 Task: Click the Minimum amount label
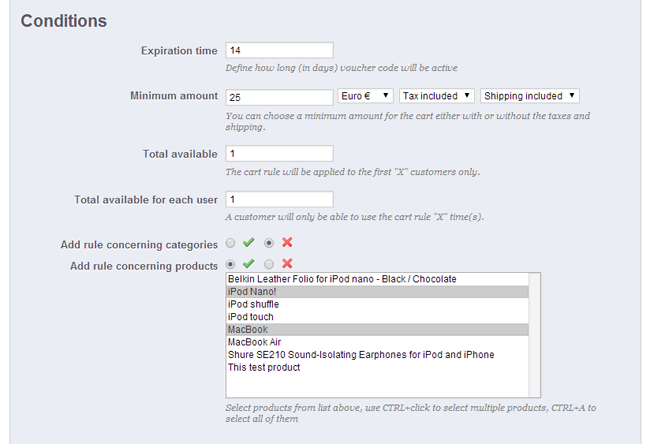tap(174, 96)
